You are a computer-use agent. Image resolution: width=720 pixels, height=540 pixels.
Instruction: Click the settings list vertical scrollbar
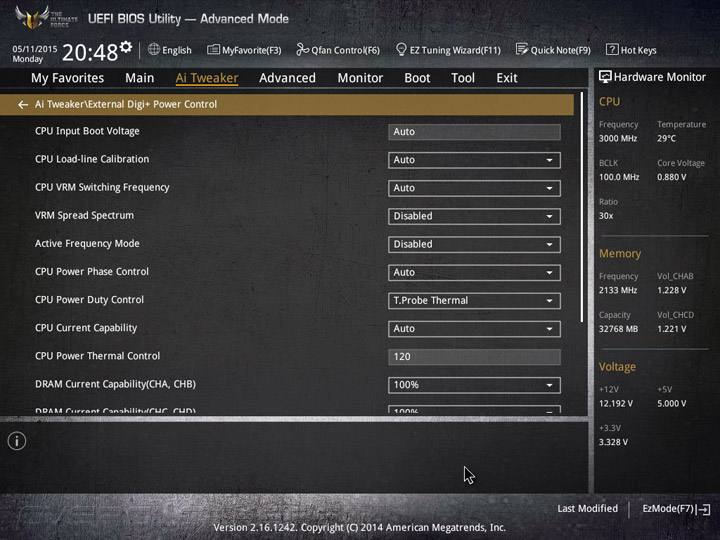point(582,207)
